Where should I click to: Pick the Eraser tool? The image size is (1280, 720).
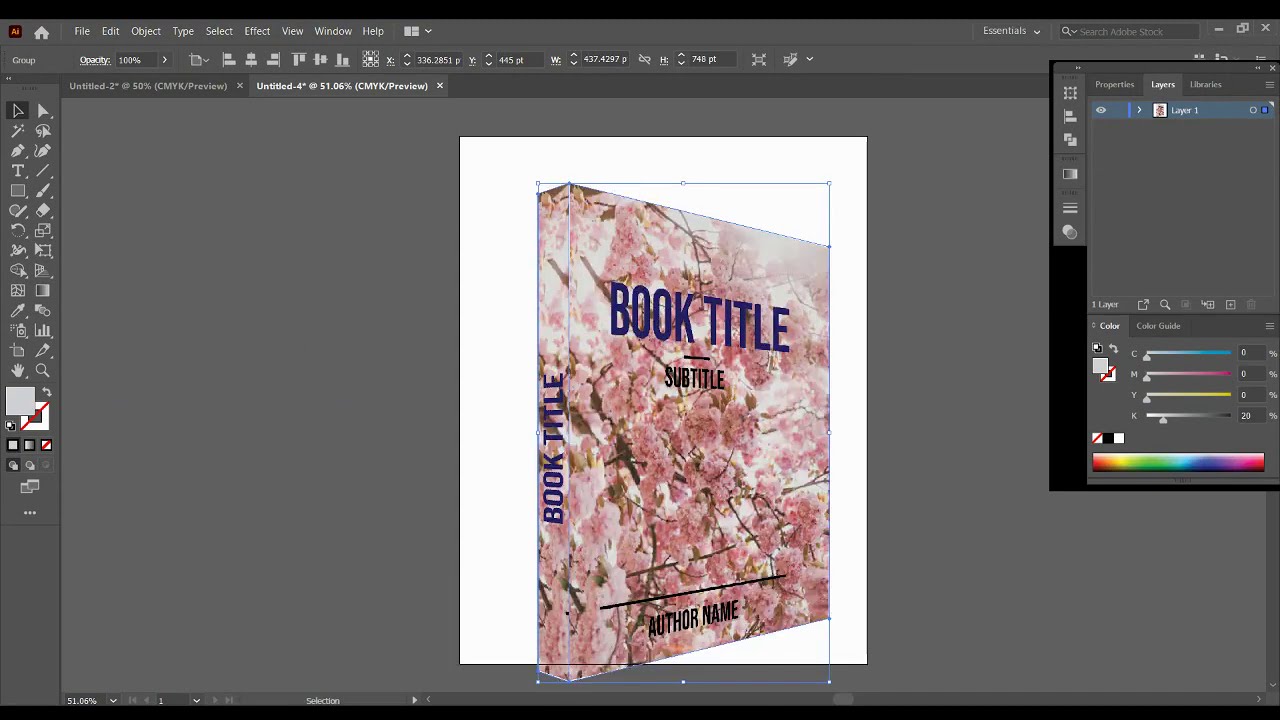[43, 211]
